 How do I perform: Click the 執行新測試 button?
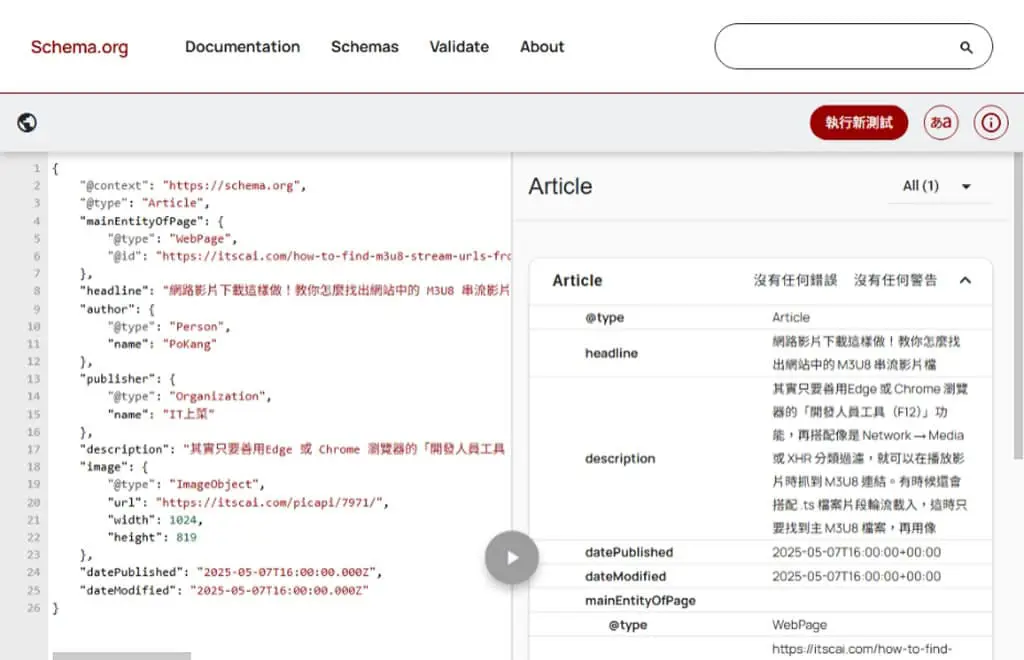point(859,123)
